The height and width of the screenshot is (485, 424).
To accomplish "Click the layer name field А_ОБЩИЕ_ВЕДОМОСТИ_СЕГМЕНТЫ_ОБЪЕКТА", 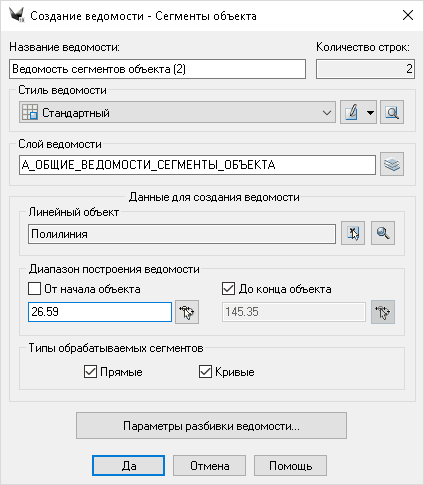I will 197,165.
